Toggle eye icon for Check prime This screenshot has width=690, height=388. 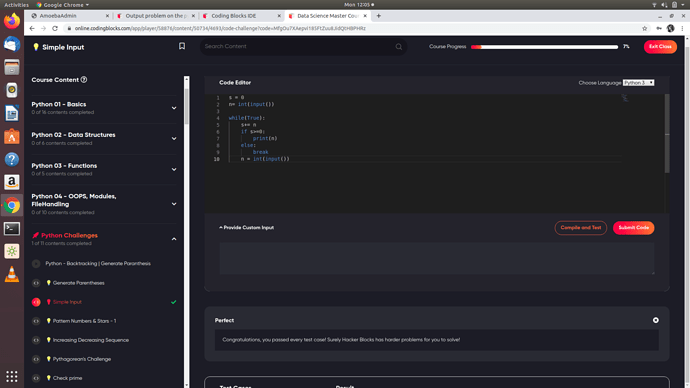coord(36,378)
